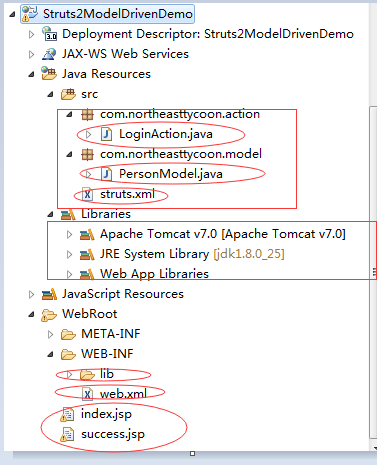Expand the JAX-WS Web Services node

coord(31,54)
